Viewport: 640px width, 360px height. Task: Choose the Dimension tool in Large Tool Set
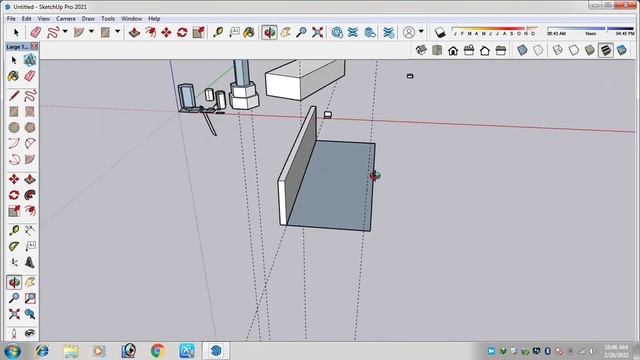click(30, 231)
